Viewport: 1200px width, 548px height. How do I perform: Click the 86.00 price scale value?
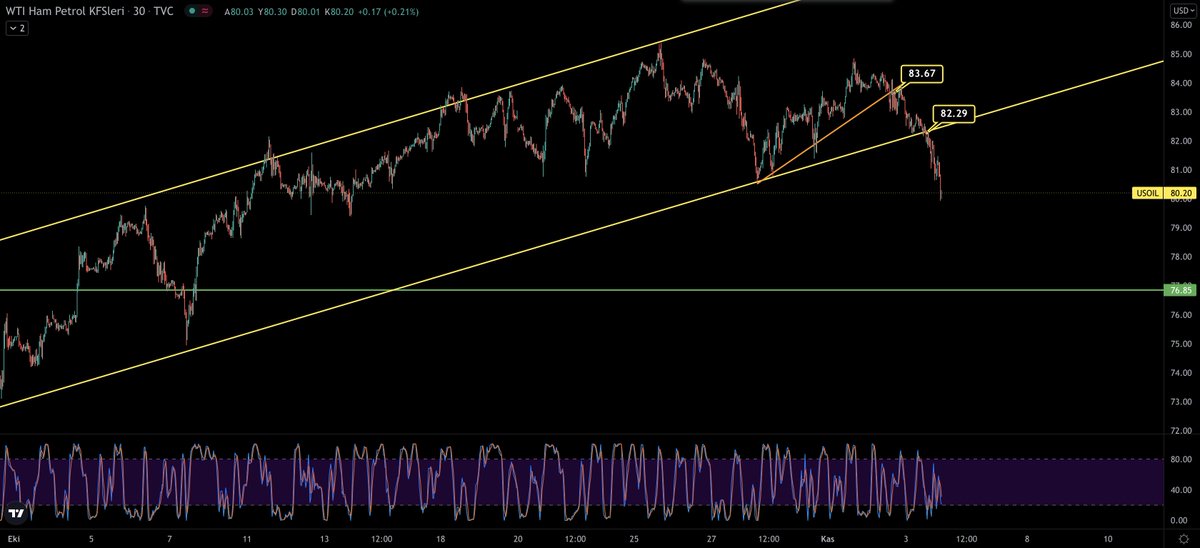[x=1180, y=26]
